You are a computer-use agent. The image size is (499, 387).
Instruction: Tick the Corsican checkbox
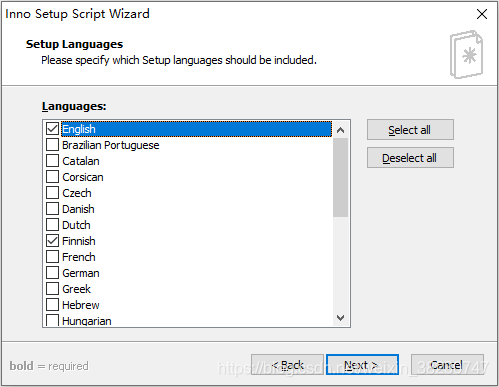point(52,177)
